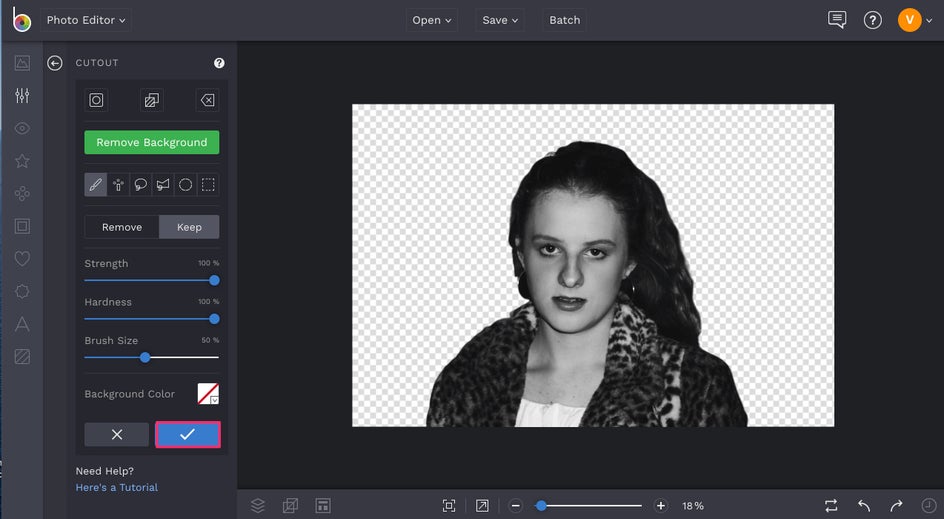The height and width of the screenshot is (519, 944).
Task: Switch brush mode to Remove
Action: (x=122, y=227)
